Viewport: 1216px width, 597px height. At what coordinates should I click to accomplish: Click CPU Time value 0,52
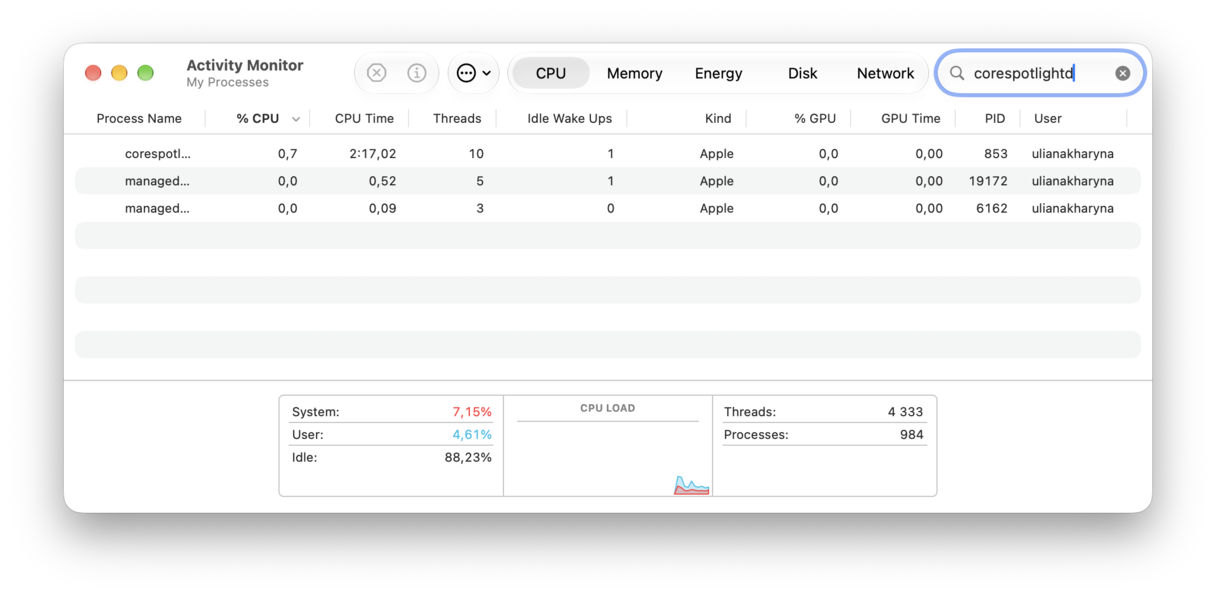pyautogui.click(x=382, y=181)
